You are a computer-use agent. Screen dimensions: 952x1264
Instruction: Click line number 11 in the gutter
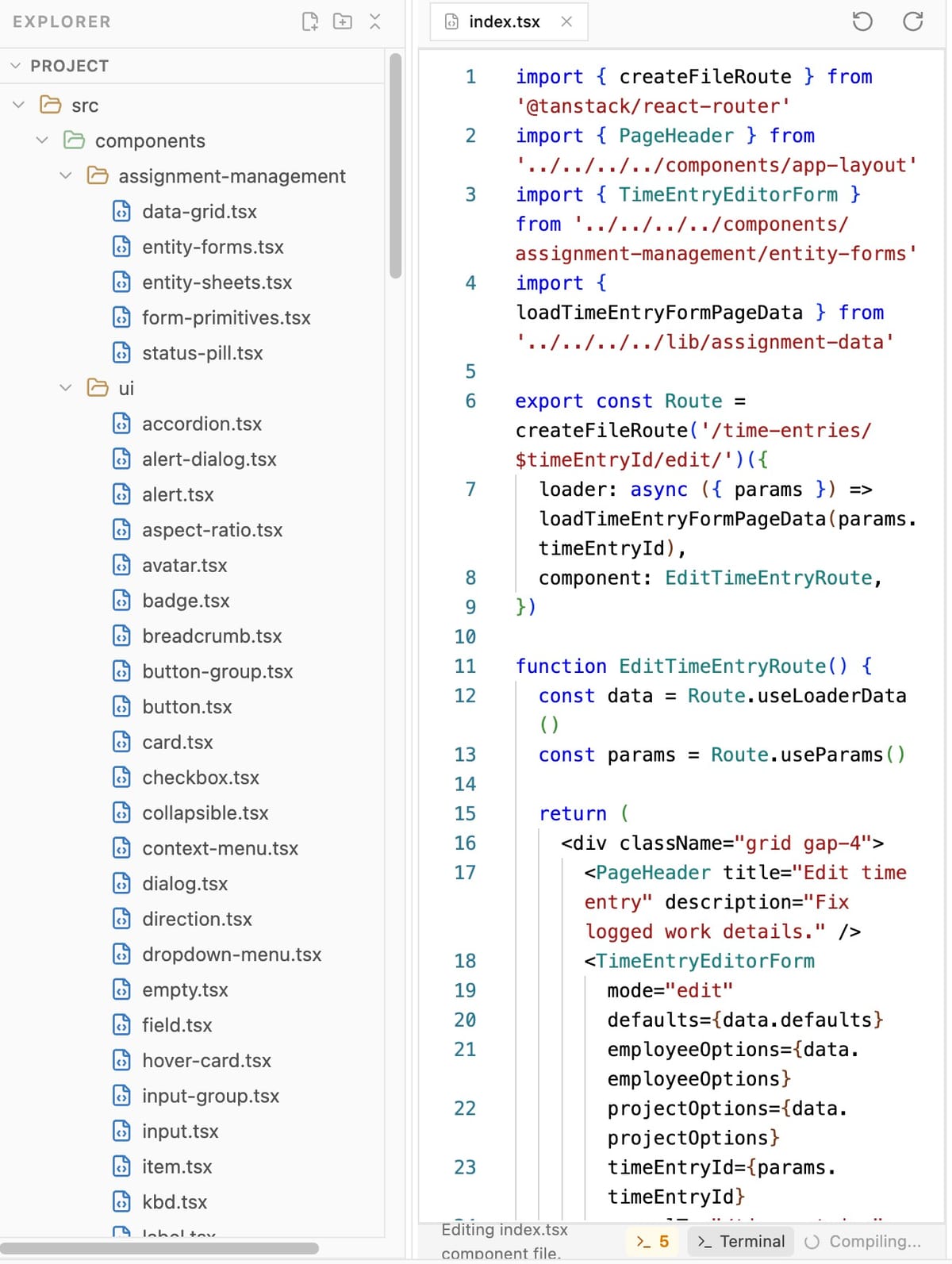click(465, 667)
